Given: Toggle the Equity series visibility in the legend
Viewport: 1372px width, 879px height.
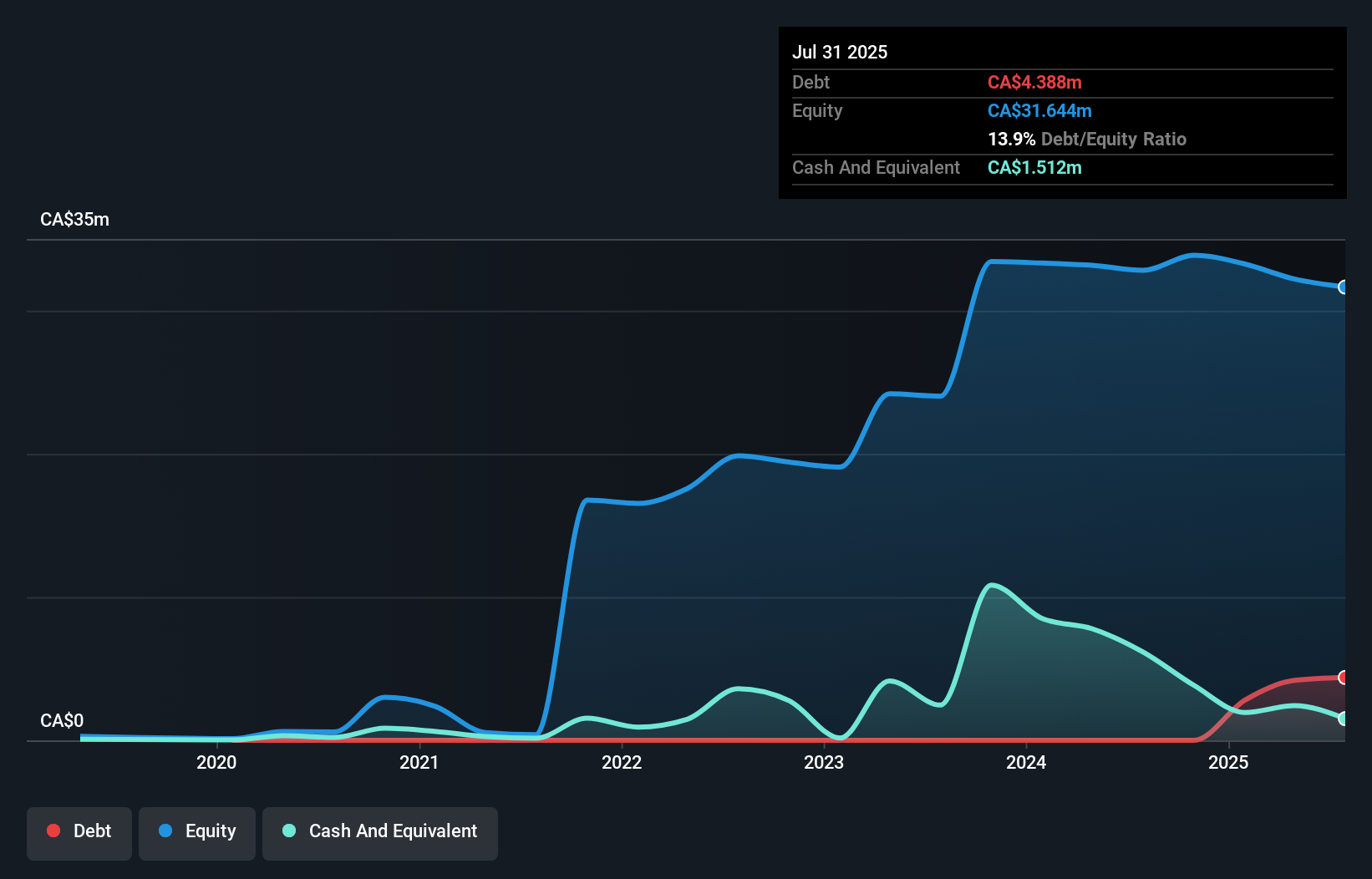Looking at the screenshot, I should click(196, 831).
